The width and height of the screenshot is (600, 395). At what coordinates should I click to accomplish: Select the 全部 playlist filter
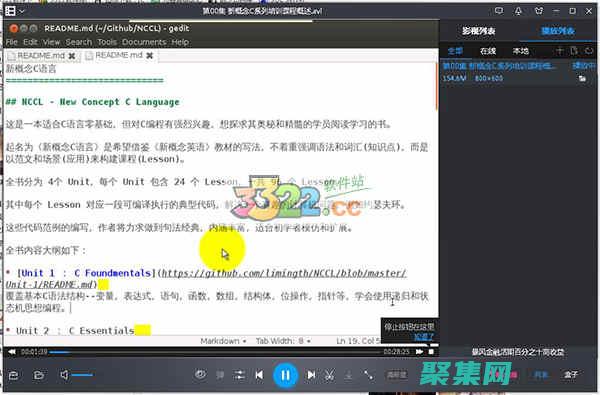tap(455, 51)
